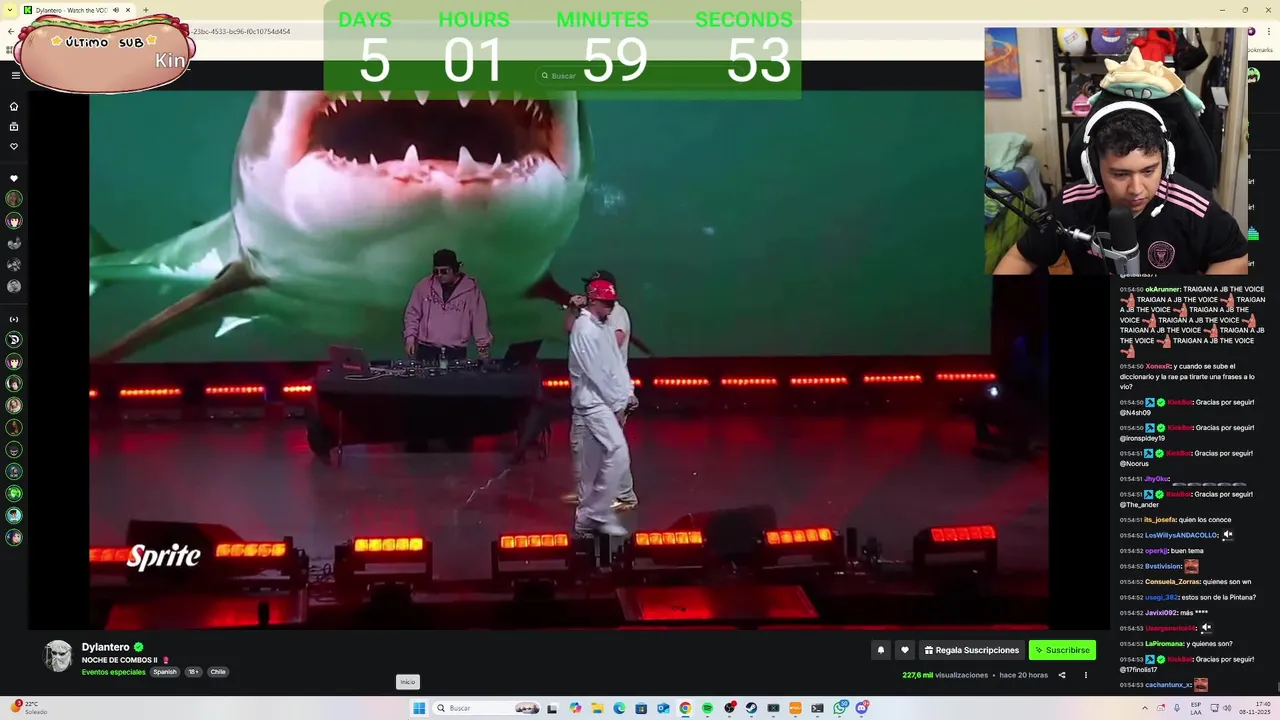Viewport: 1280px width, 720px height.
Task: Open the Kick sidebar hamburger menu
Action: (15, 75)
